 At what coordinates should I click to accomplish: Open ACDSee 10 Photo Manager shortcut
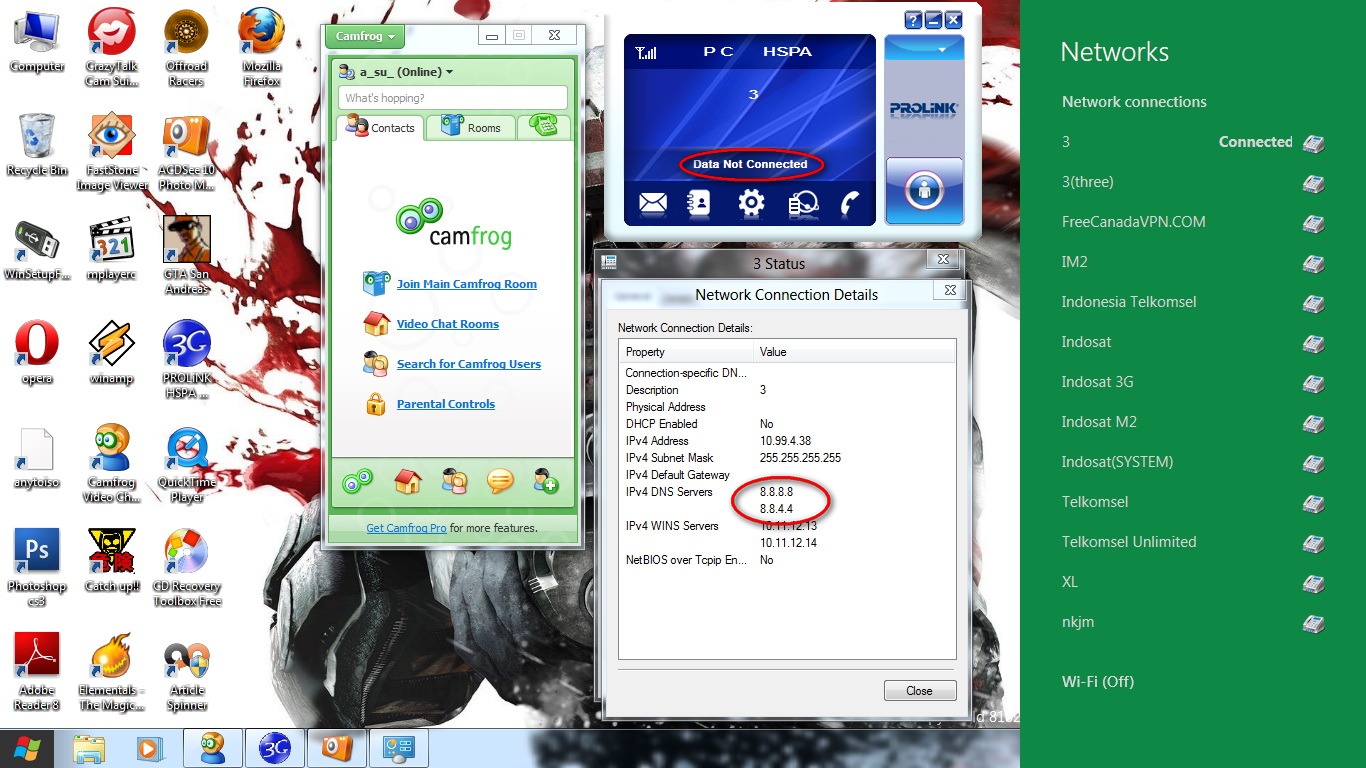(186, 151)
